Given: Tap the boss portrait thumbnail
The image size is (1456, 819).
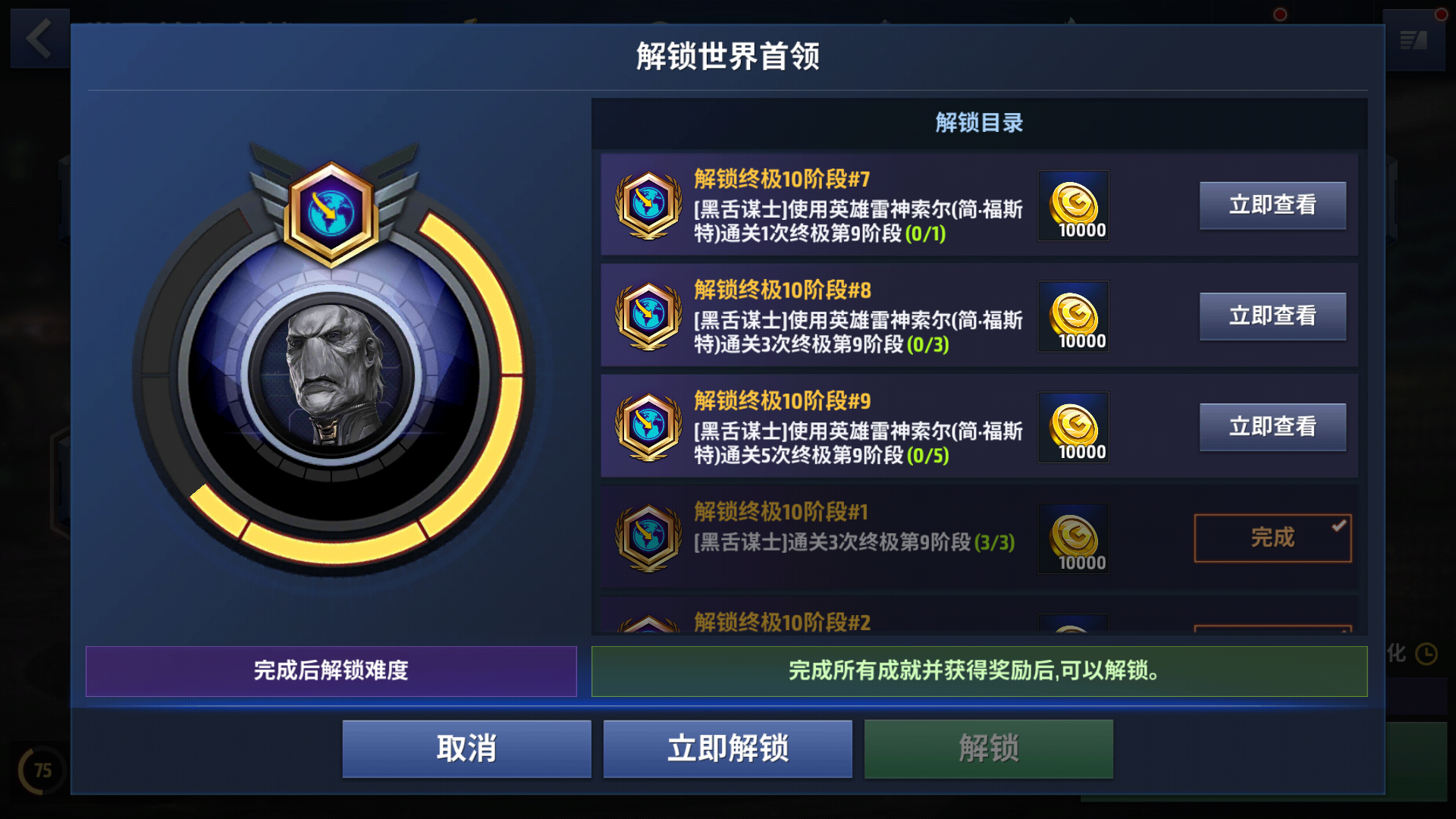Looking at the screenshot, I should [331, 375].
